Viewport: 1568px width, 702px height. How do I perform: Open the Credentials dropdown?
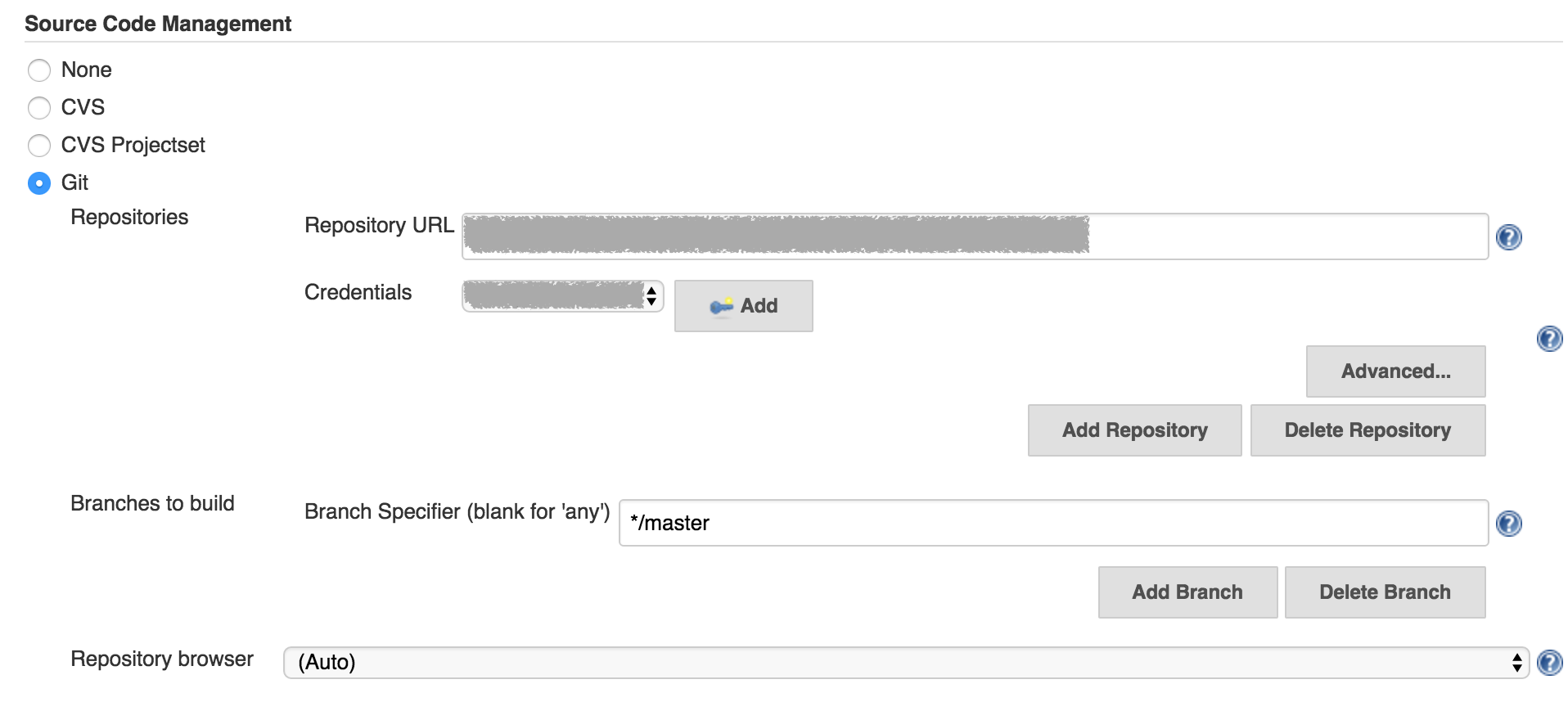(563, 295)
